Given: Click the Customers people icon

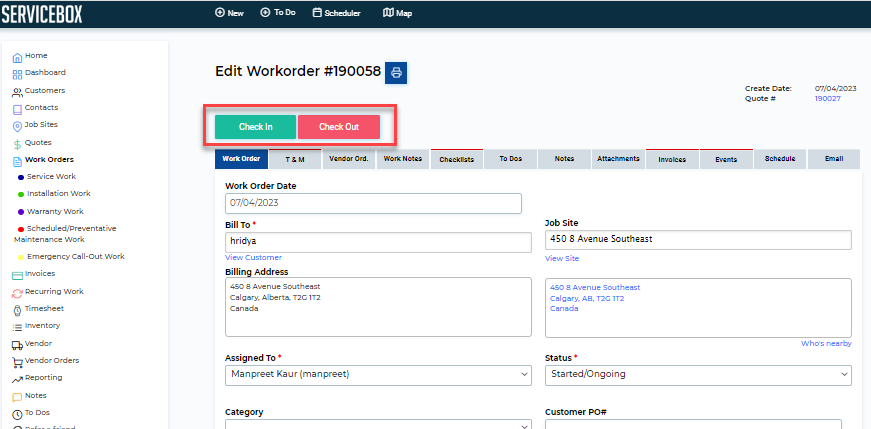Looking at the screenshot, I should (x=17, y=92).
